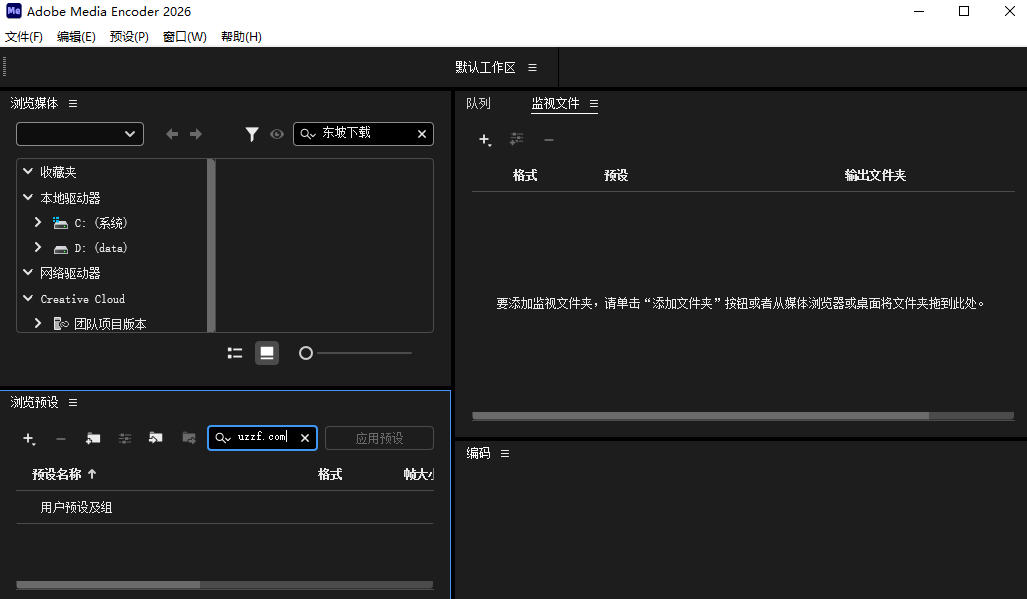Image resolution: width=1027 pixels, height=599 pixels.
Task: Open the 文件(F) menu
Action: [24, 37]
